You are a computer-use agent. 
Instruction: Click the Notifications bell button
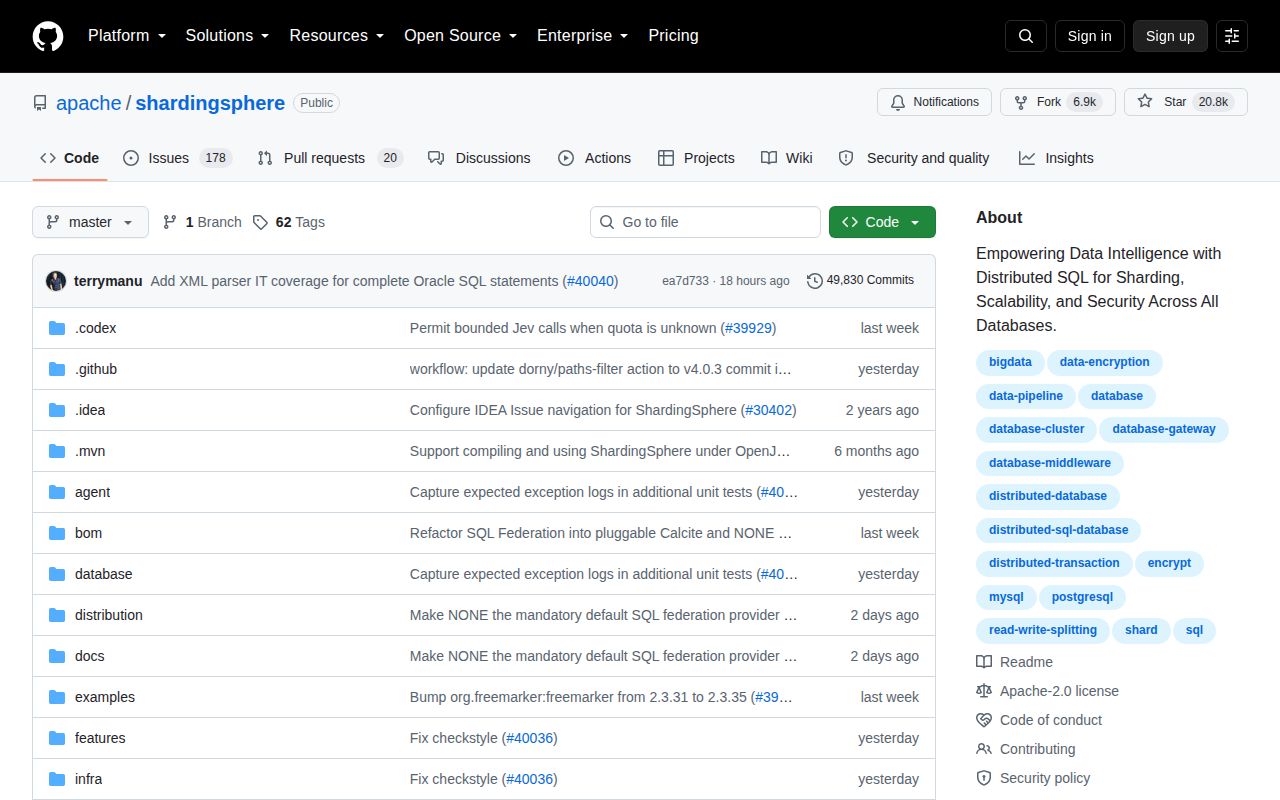click(x=934, y=102)
